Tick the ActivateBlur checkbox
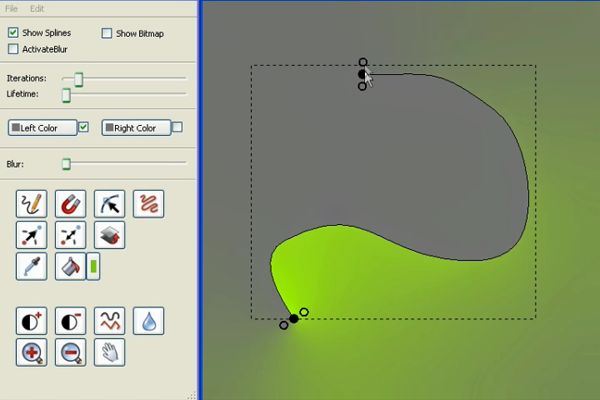This screenshot has width=600, height=400. [x=13, y=49]
